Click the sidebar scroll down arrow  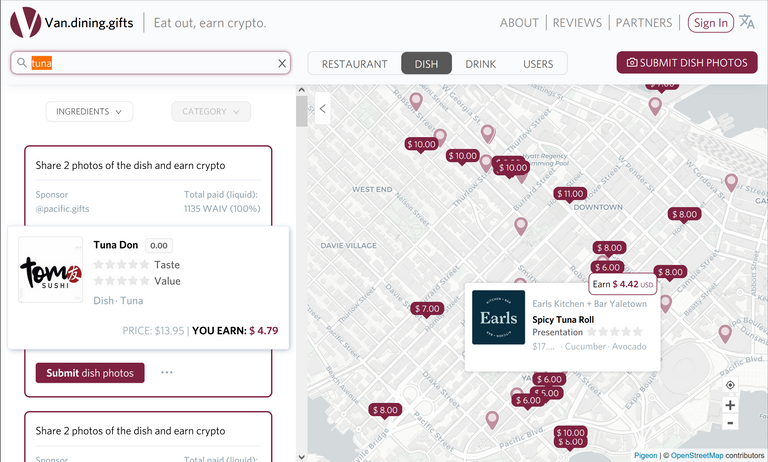click(302, 457)
